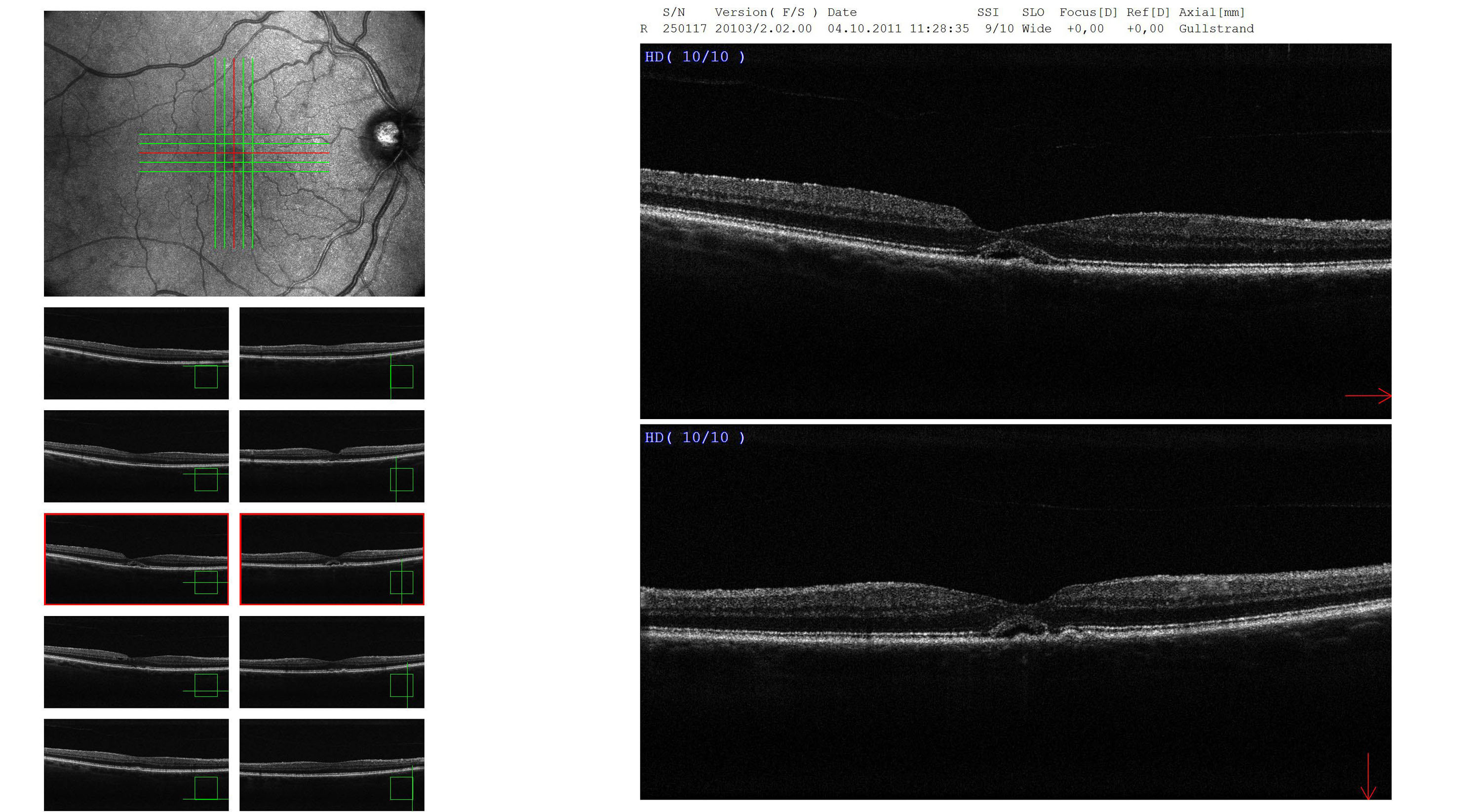
Task: Click the Ref[D] column header
Action: click(1148, 12)
